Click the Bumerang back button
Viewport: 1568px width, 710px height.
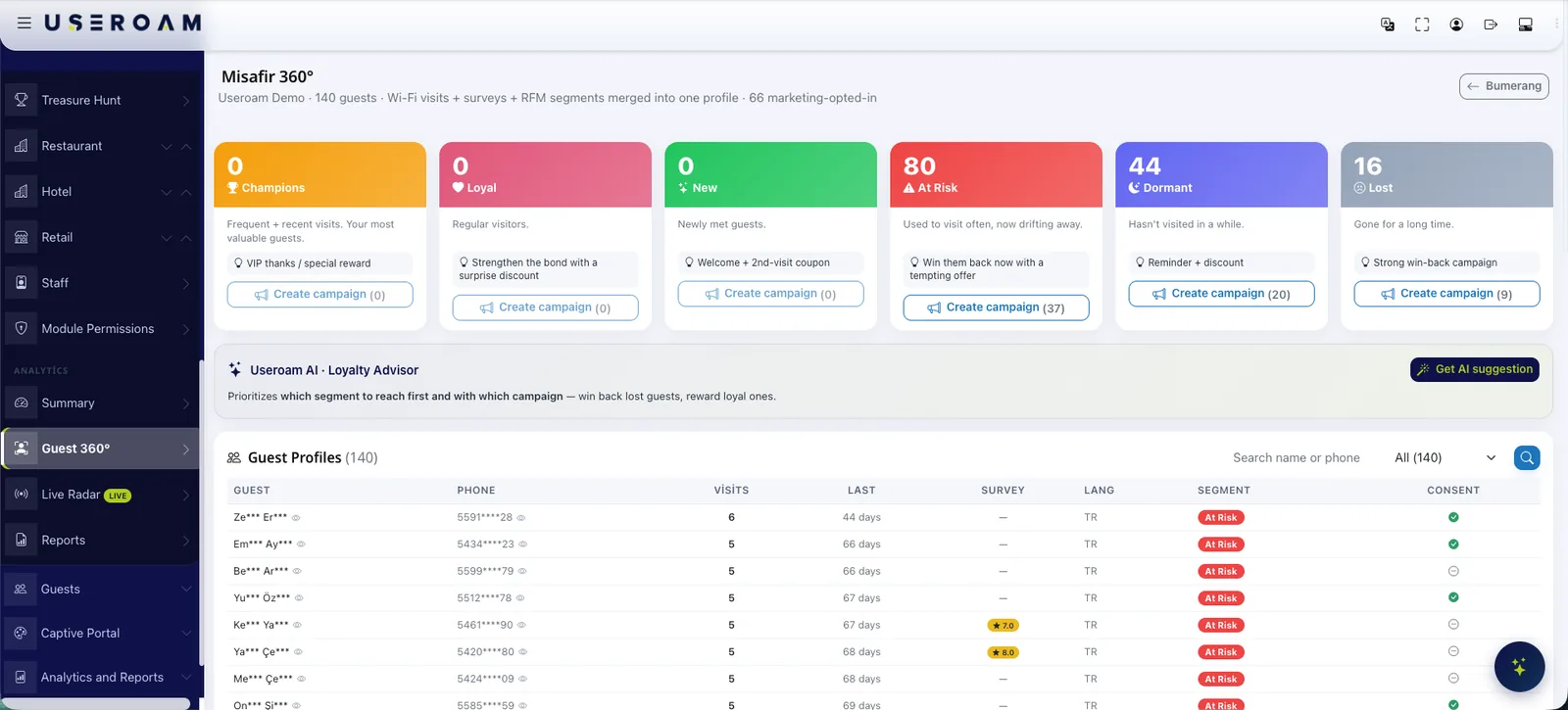click(x=1503, y=86)
